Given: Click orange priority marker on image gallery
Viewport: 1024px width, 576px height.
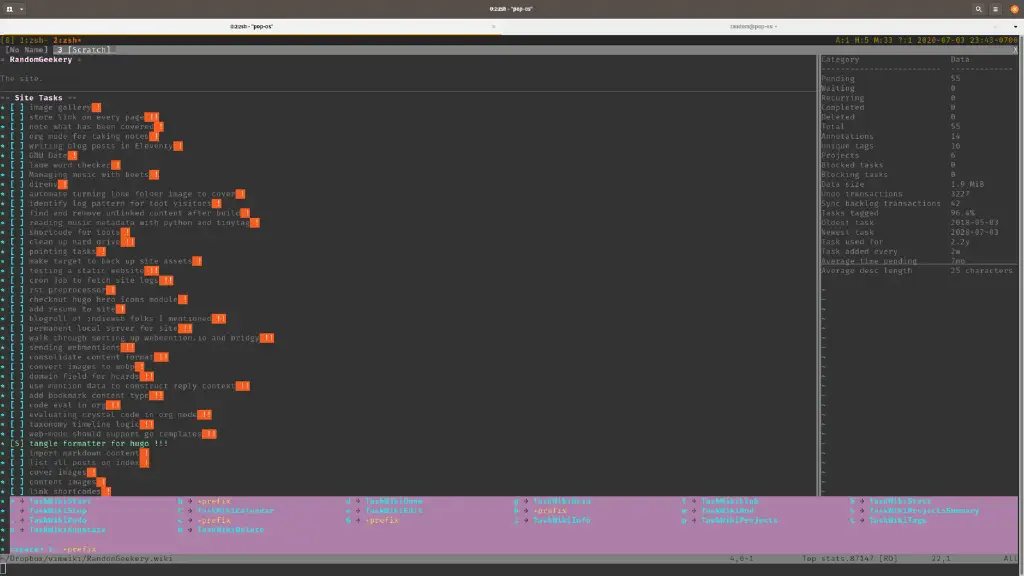Looking at the screenshot, I should point(97,107).
